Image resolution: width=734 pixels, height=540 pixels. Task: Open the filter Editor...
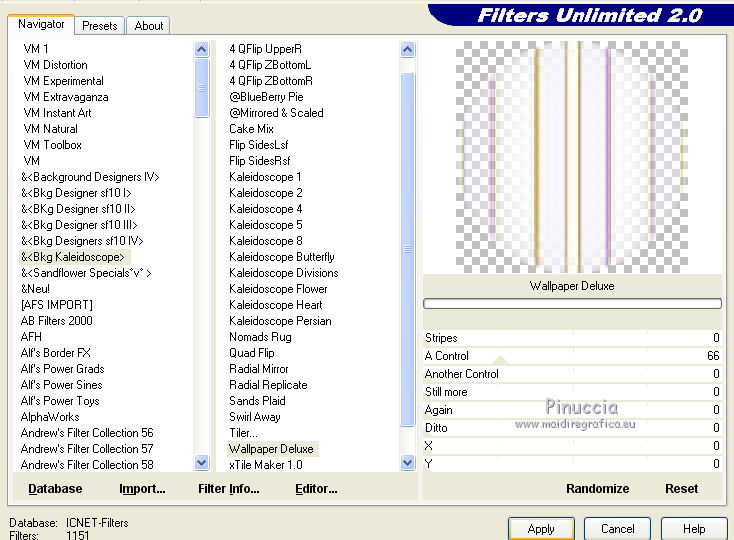click(316, 489)
